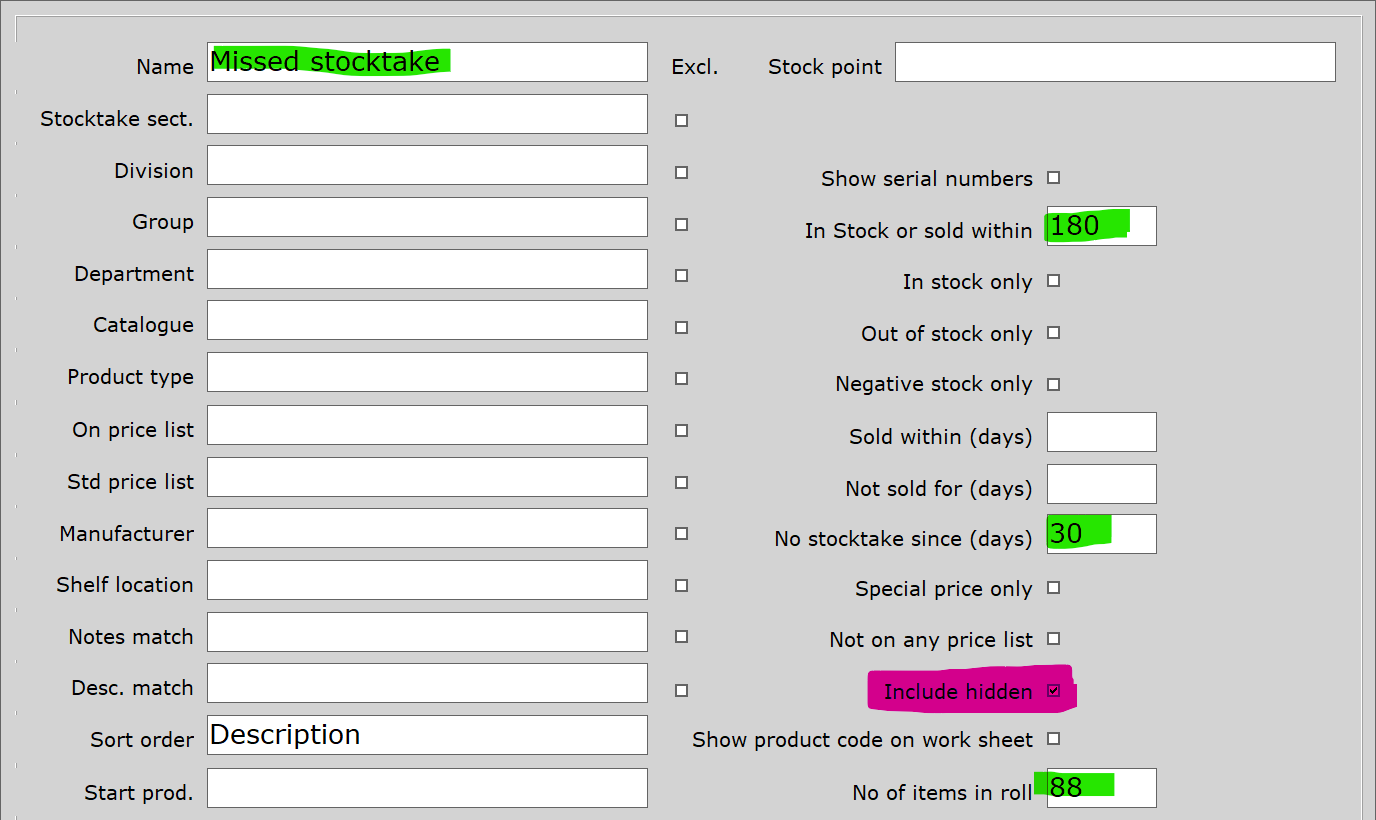The height and width of the screenshot is (820, 1376).
Task: Click into the Stock point field
Action: coord(1115,62)
